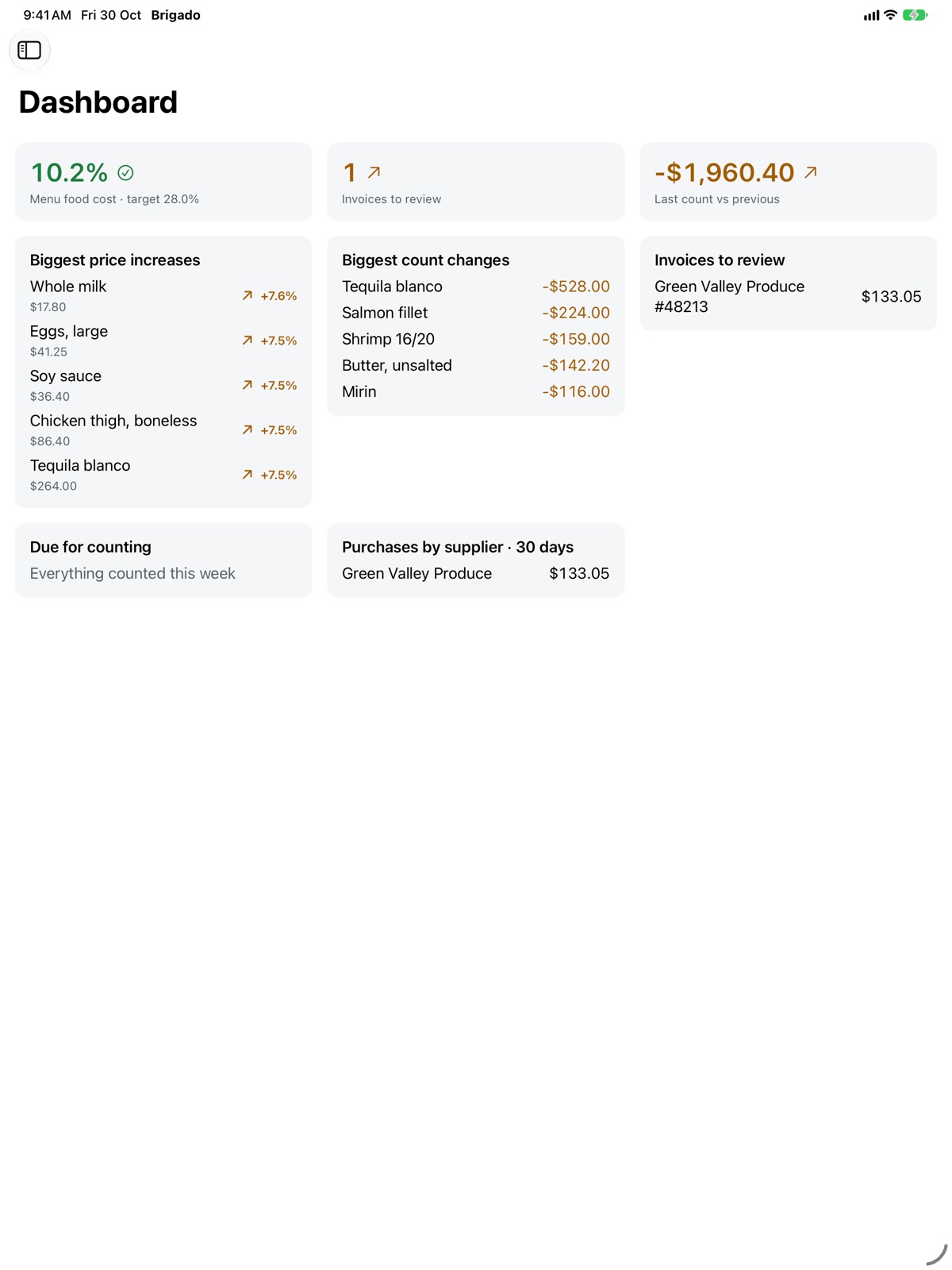Click the battery charging icon
Screen dimensions: 952x1270
click(915, 15)
